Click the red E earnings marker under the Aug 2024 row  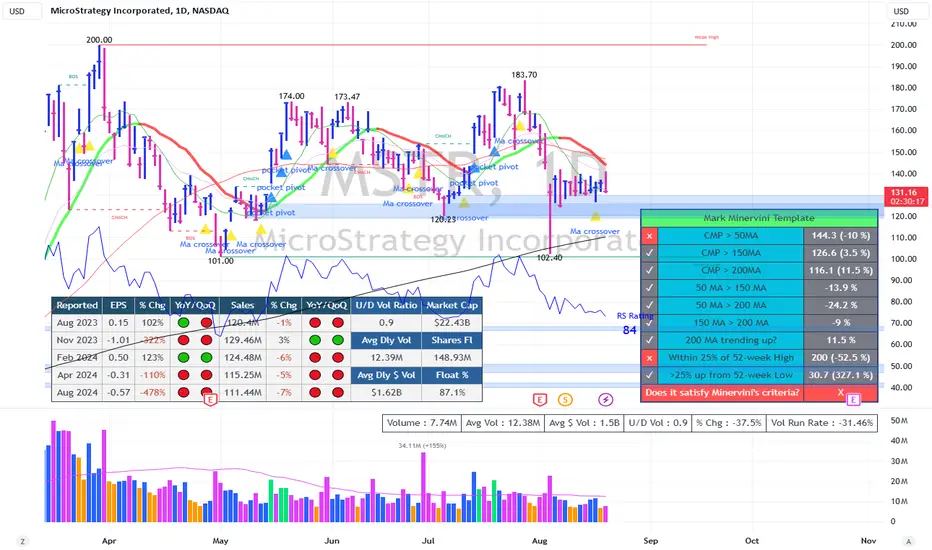[210, 400]
